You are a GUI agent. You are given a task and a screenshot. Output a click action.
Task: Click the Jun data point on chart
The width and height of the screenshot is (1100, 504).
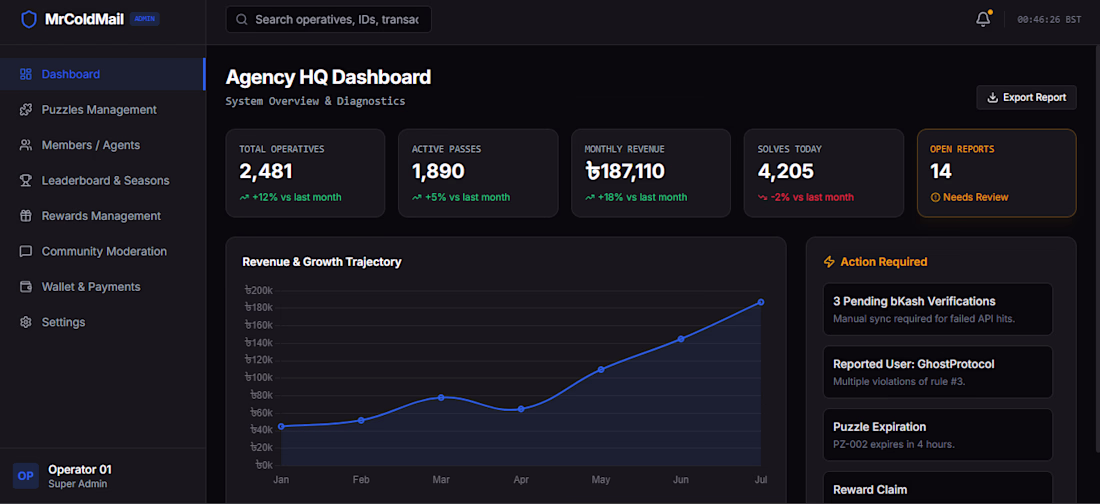(680, 339)
